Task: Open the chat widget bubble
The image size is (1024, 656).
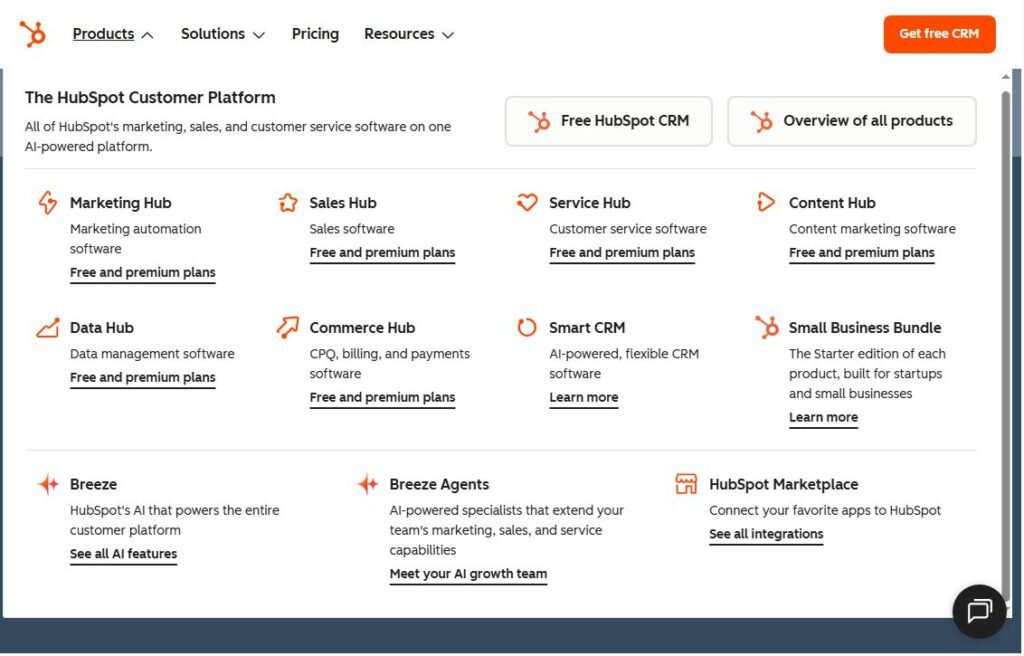Action: [978, 611]
